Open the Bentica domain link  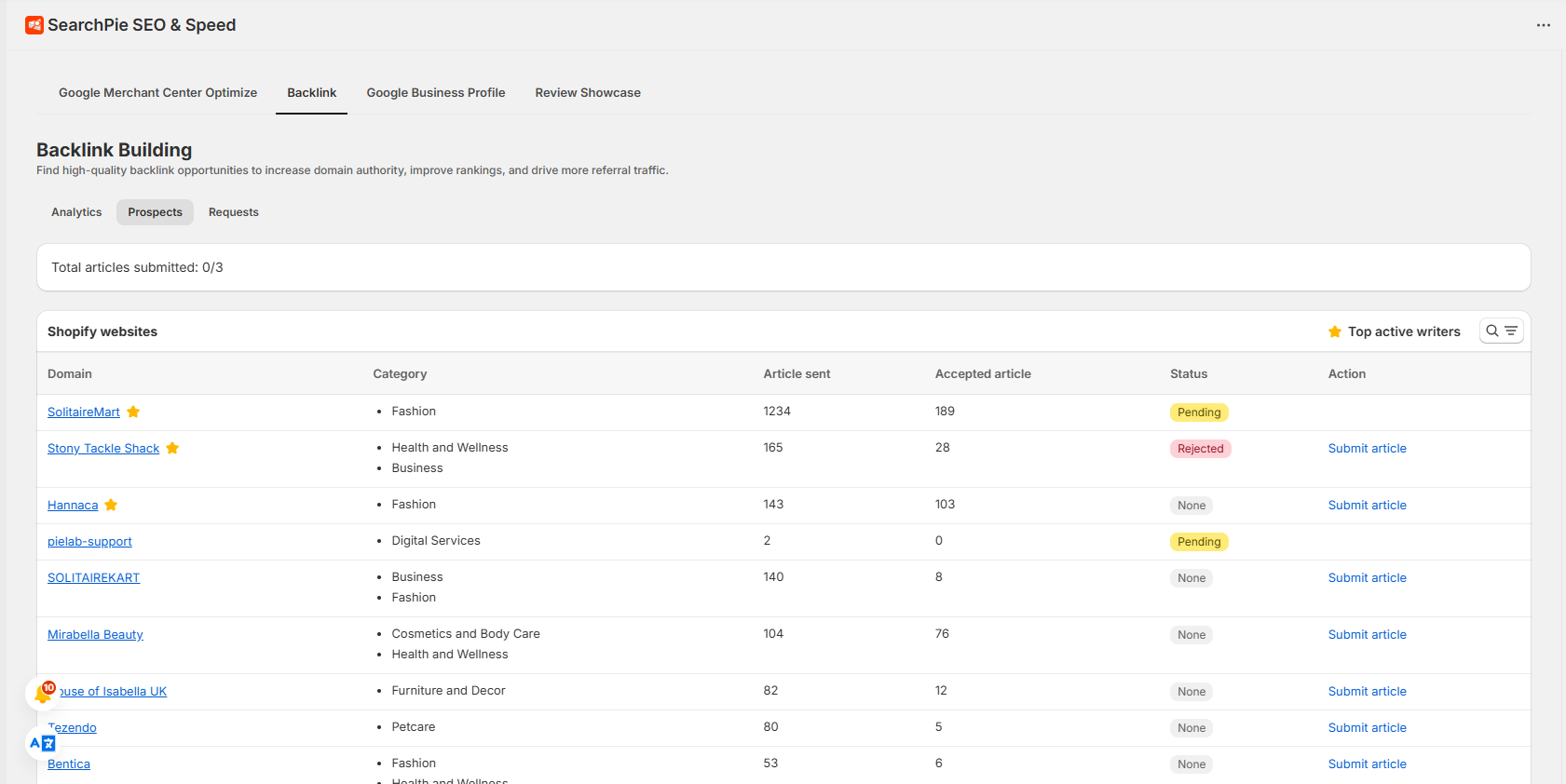click(x=69, y=764)
